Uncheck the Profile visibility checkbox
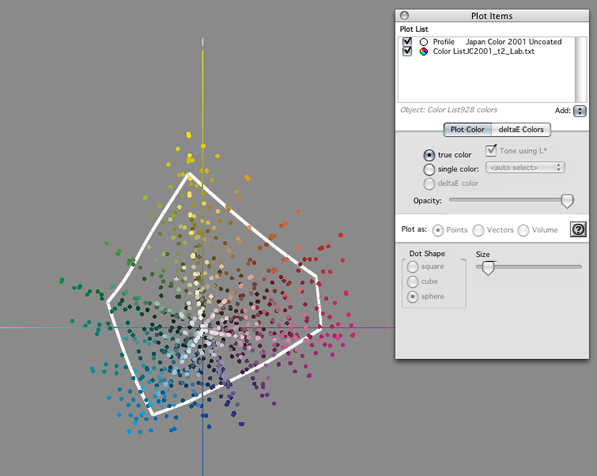This screenshot has width=597, height=476. [407, 41]
